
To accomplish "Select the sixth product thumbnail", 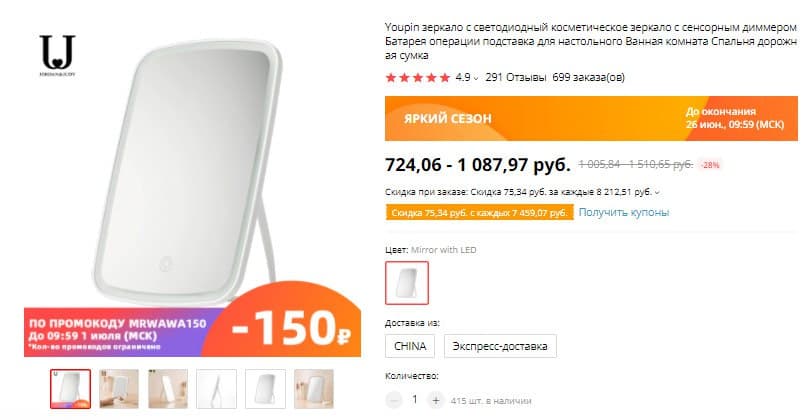I will coord(314,389).
